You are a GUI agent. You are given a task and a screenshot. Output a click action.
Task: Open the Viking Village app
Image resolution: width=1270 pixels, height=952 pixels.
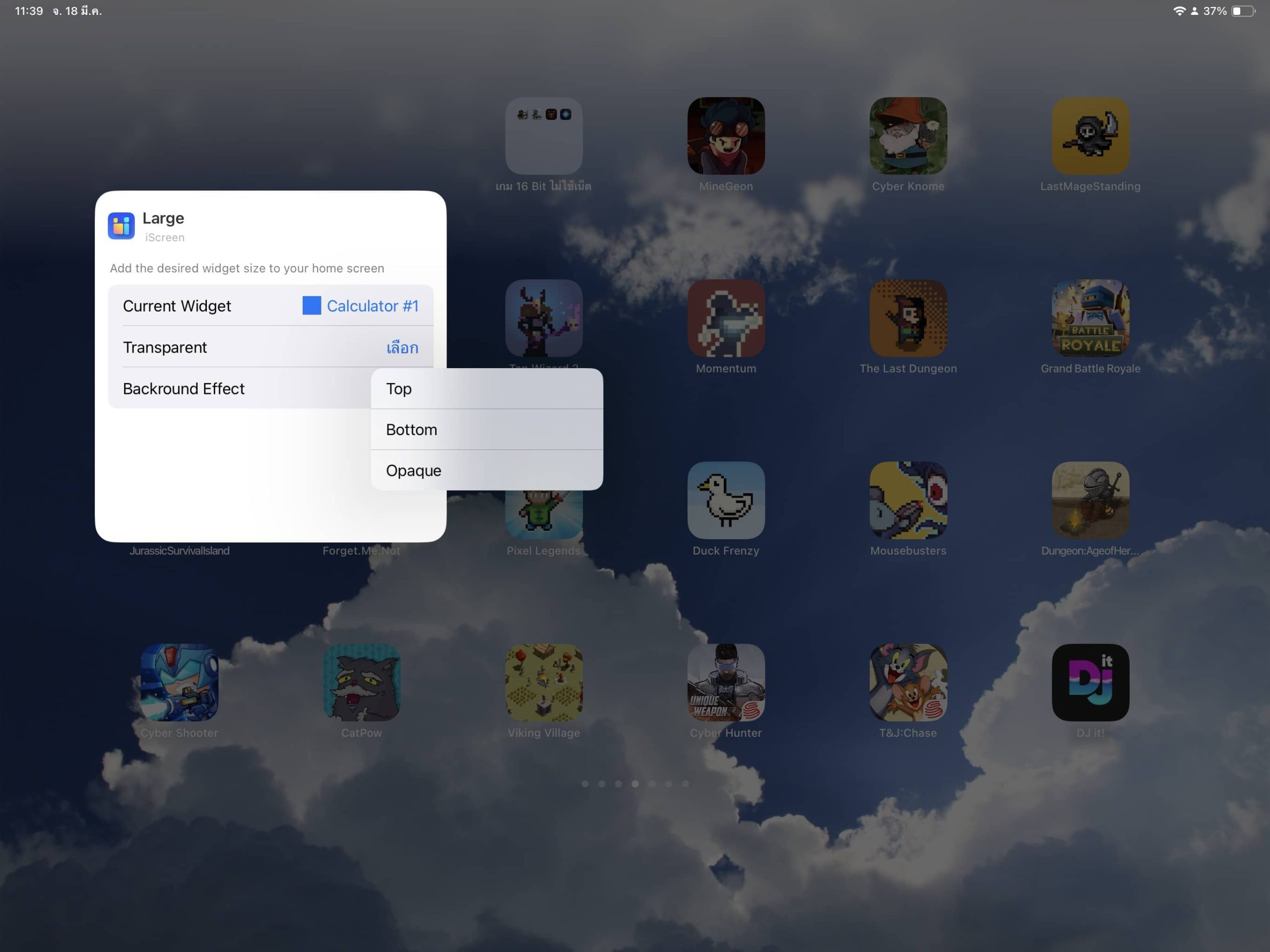pyautogui.click(x=544, y=682)
